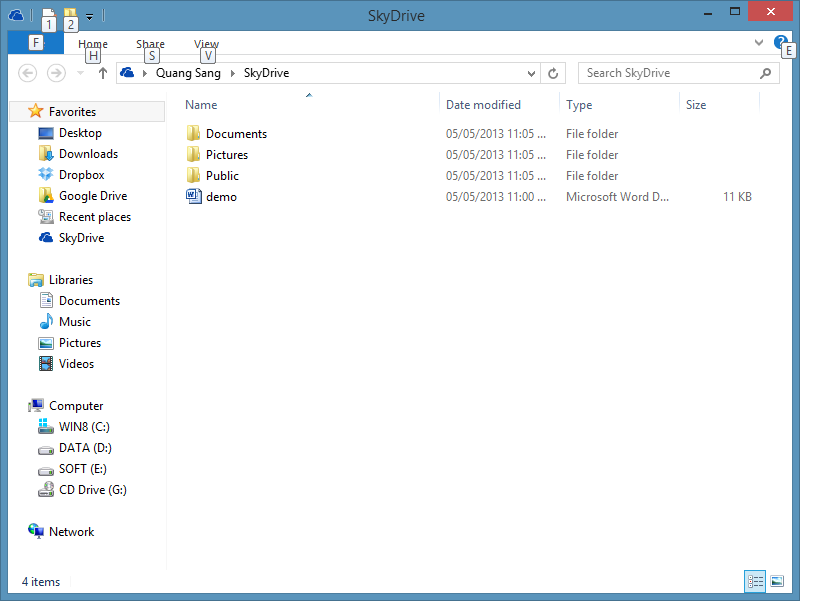Click the 05/05/2013 11:00 date cell
819x601 pixels.
[x=496, y=197]
